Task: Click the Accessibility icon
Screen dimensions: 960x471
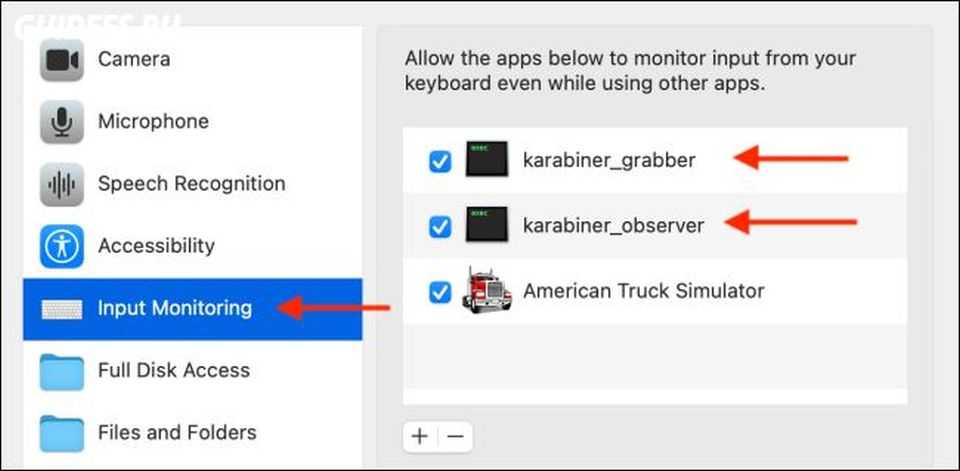Action: click(61, 246)
